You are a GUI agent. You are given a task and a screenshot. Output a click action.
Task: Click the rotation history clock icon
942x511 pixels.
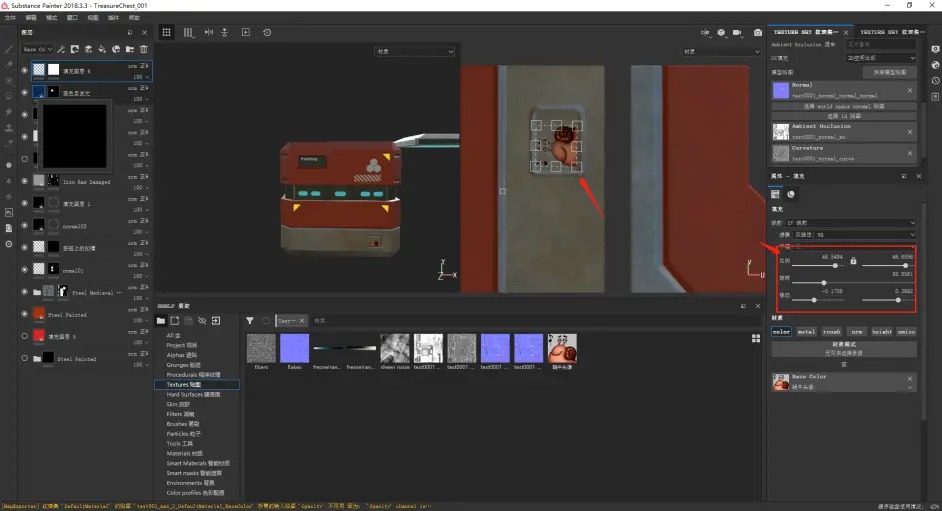(267, 32)
